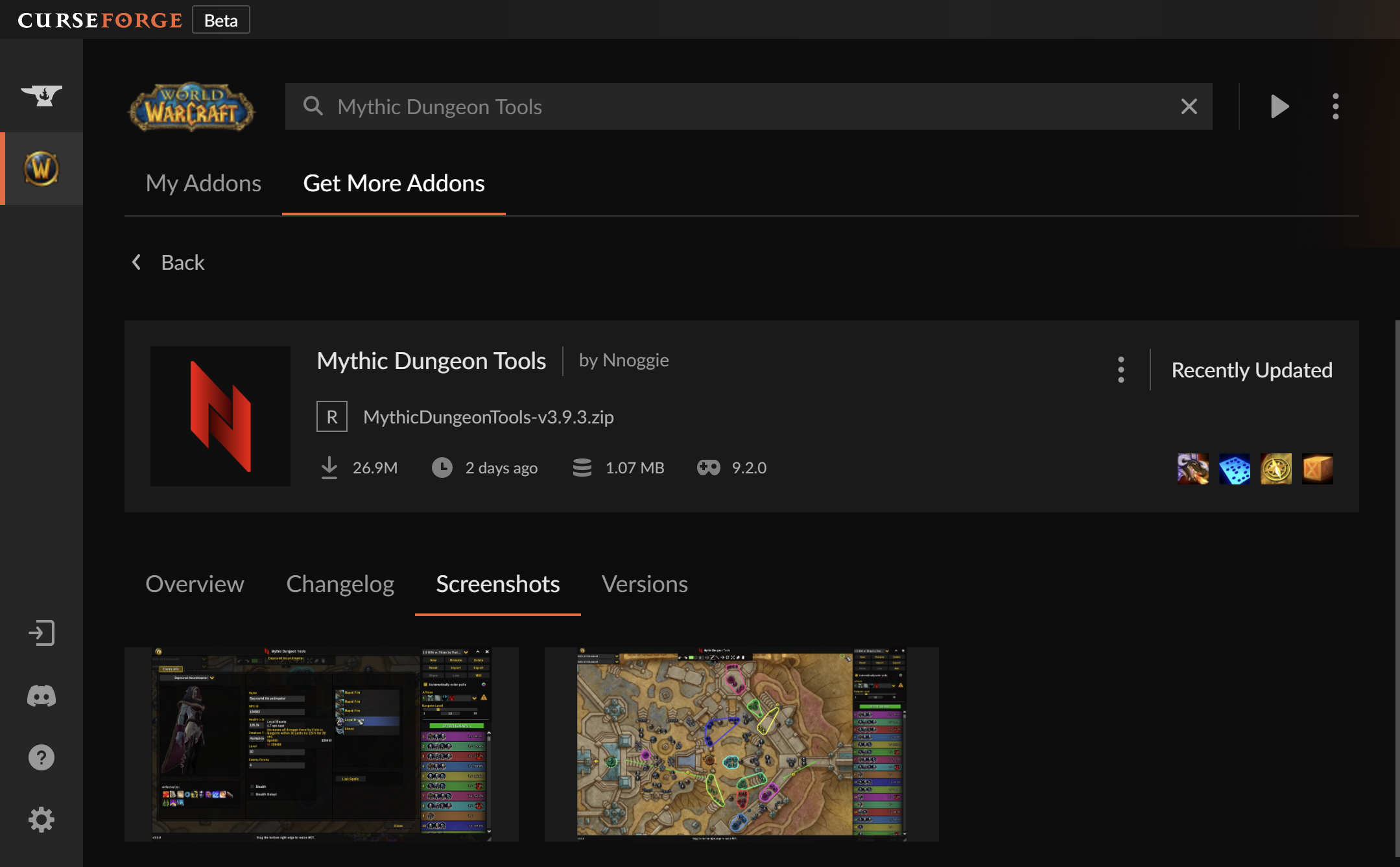1400x867 pixels.
Task: Click the clock icon beside 2 days ago
Action: pos(442,468)
